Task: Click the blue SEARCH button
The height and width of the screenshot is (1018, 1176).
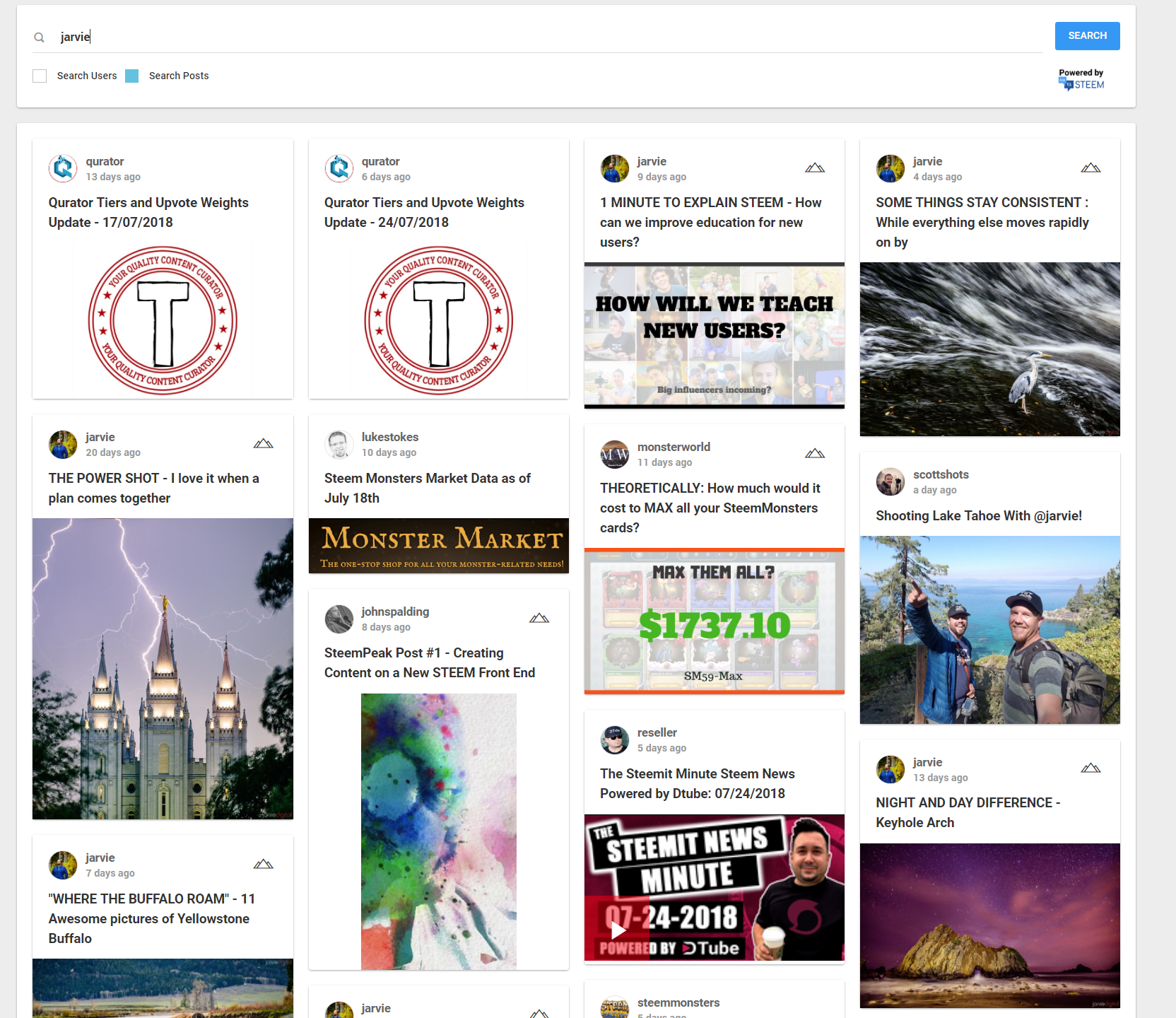Action: pyautogui.click(x=1087, y=36)
